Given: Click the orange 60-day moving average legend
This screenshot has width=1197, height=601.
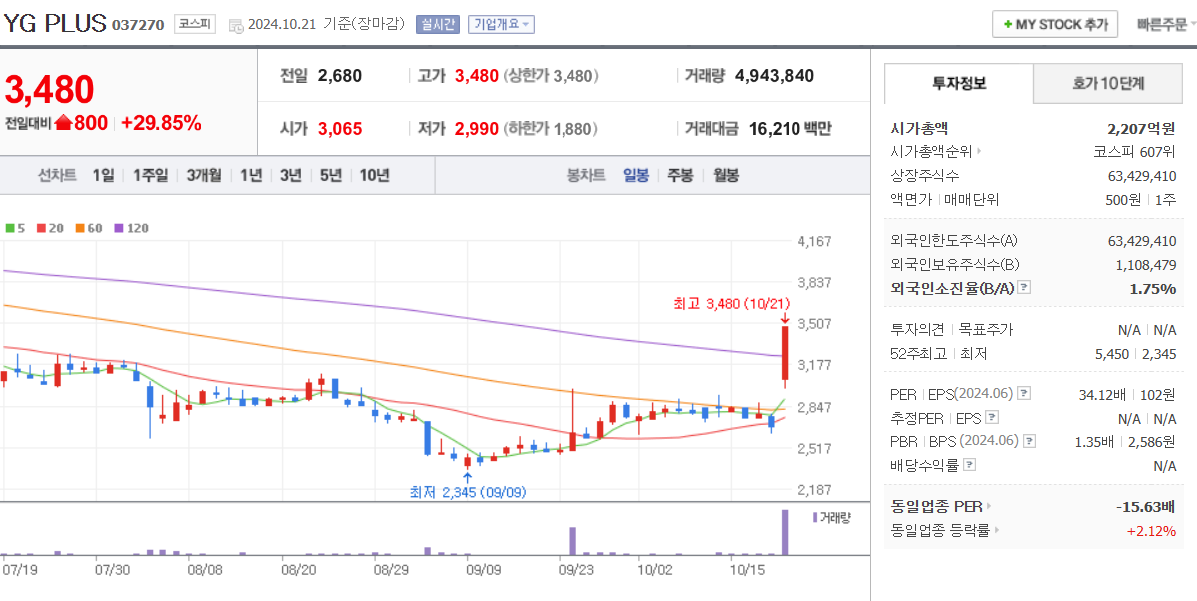Looking at the screenshot, I should coord(89,228).
